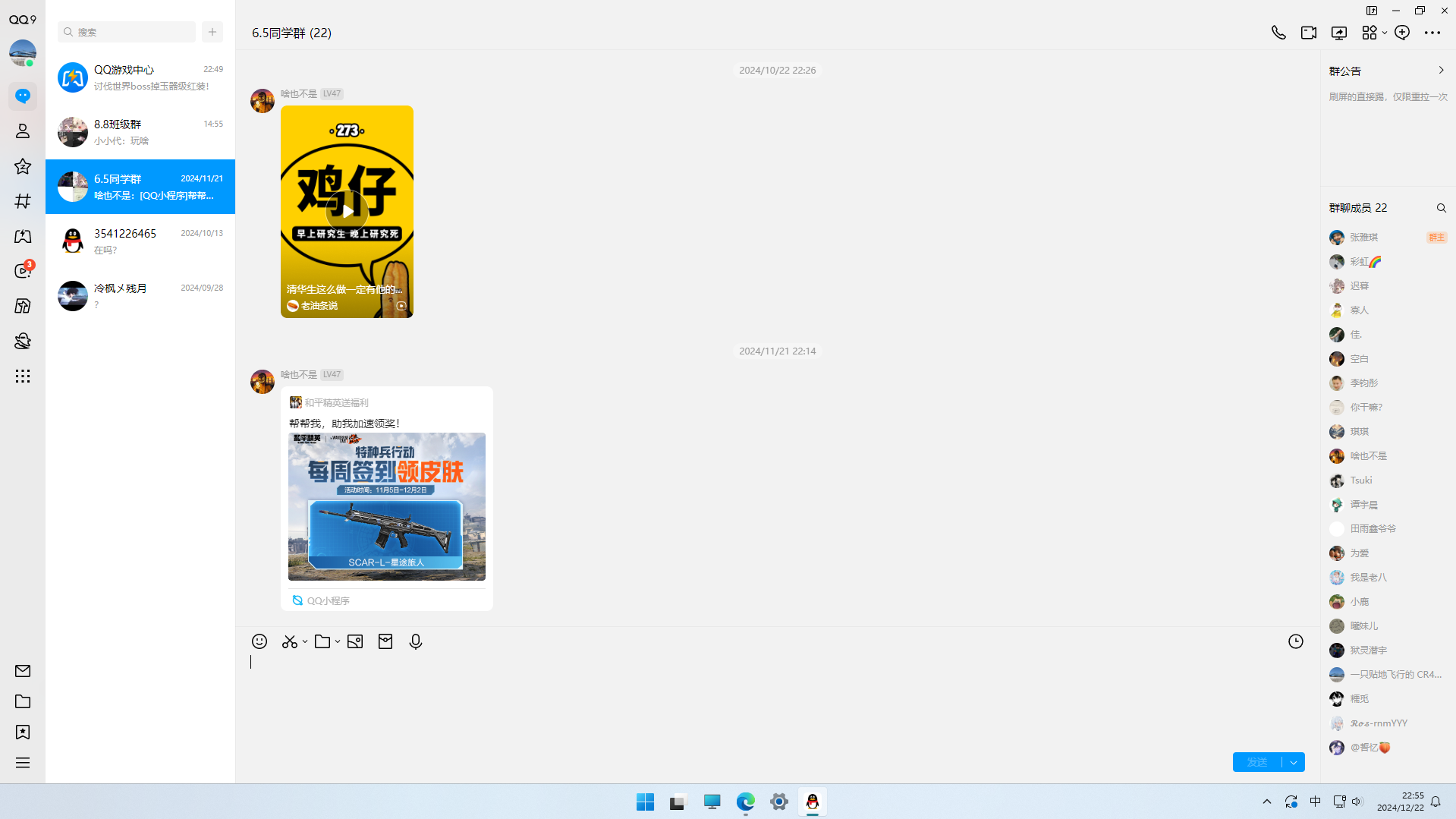Show hidden system tray icons
Viewport: 1456px width, 819px height.
tap(1266, 802)
